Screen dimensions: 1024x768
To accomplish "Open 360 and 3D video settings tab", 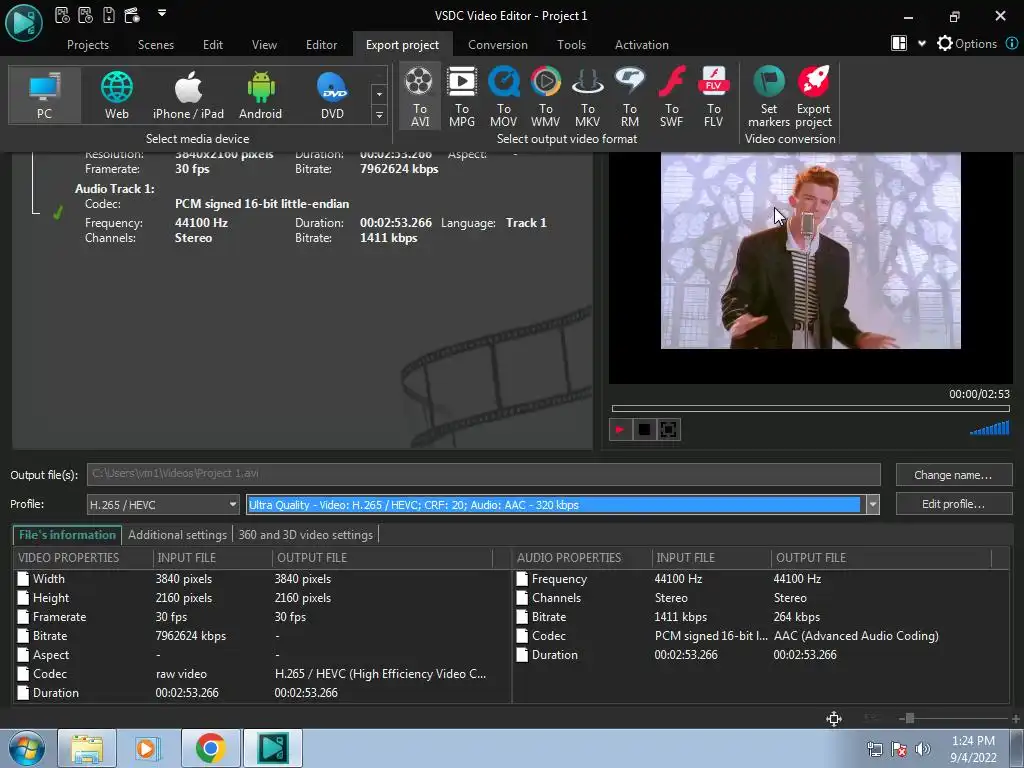I will click(x=305, y=535).
